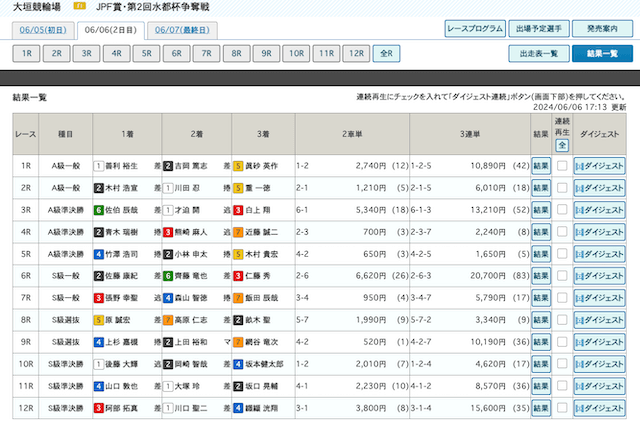Select the 1R race tab
The height and width of the screenshot is (421, 640).
pyautogui.click(x=27, y=53)
